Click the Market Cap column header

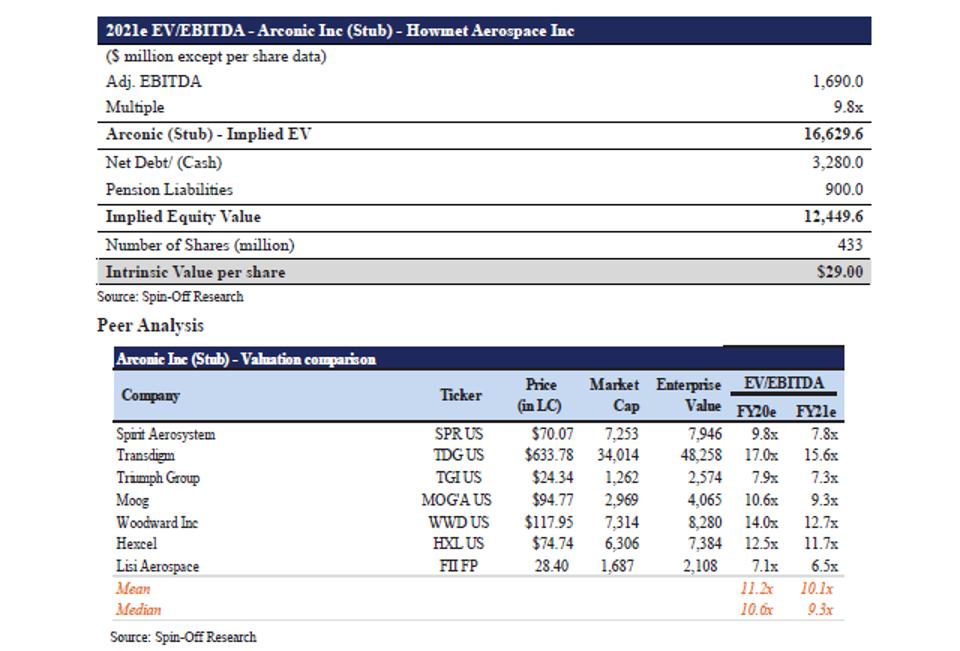click(614, 395)
